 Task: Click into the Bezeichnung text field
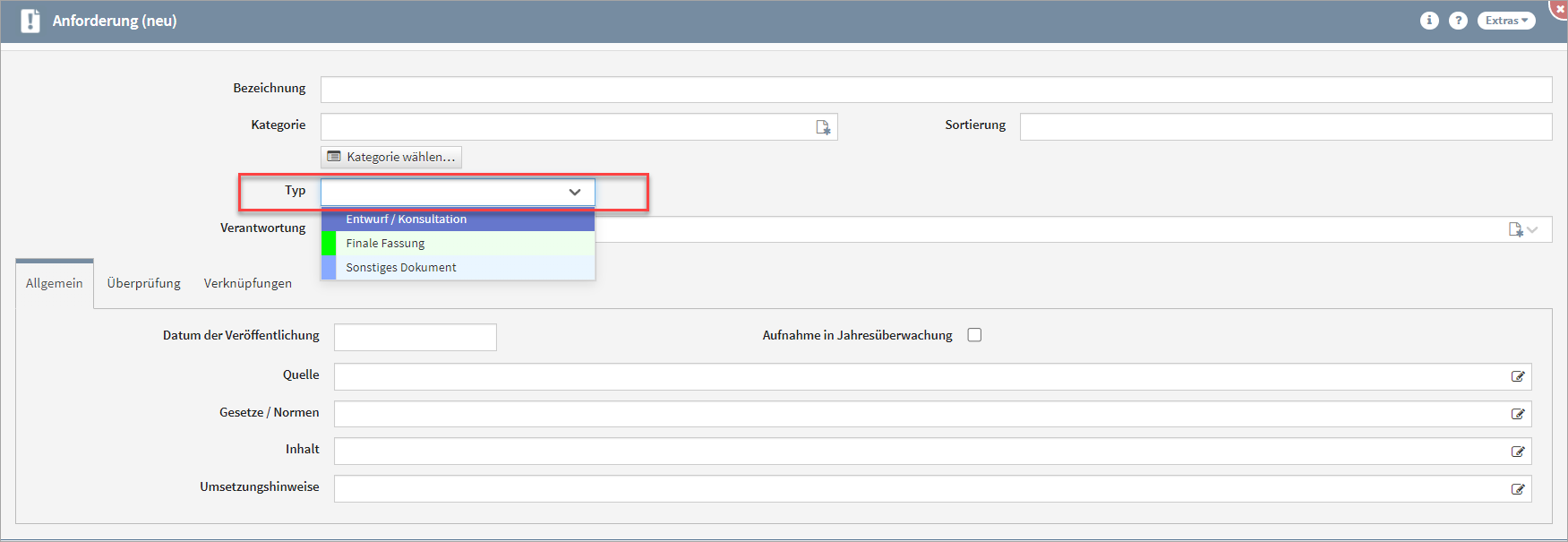point(936,90)
